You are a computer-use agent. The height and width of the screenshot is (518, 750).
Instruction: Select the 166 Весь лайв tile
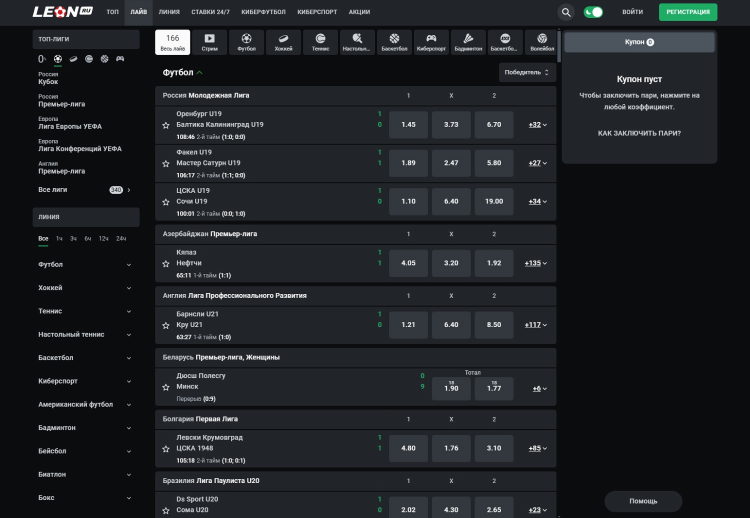click(x=173, y=42)
